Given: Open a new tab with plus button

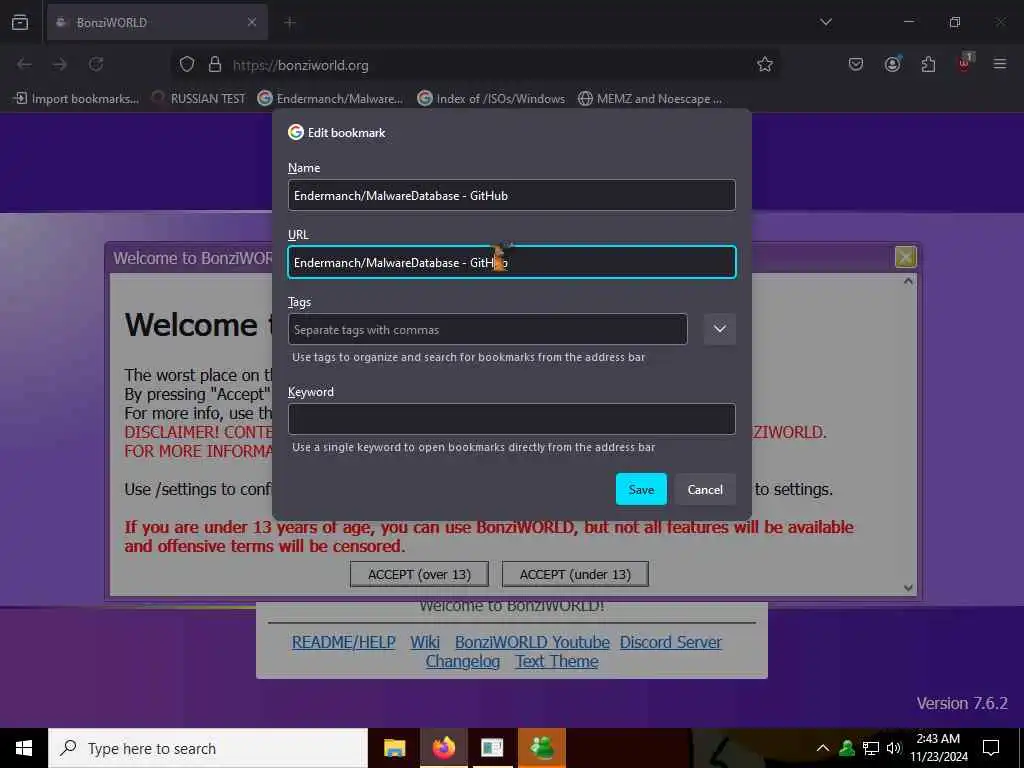Looking at the screenshot, I should pyautogui.click(x=290, y=23).
